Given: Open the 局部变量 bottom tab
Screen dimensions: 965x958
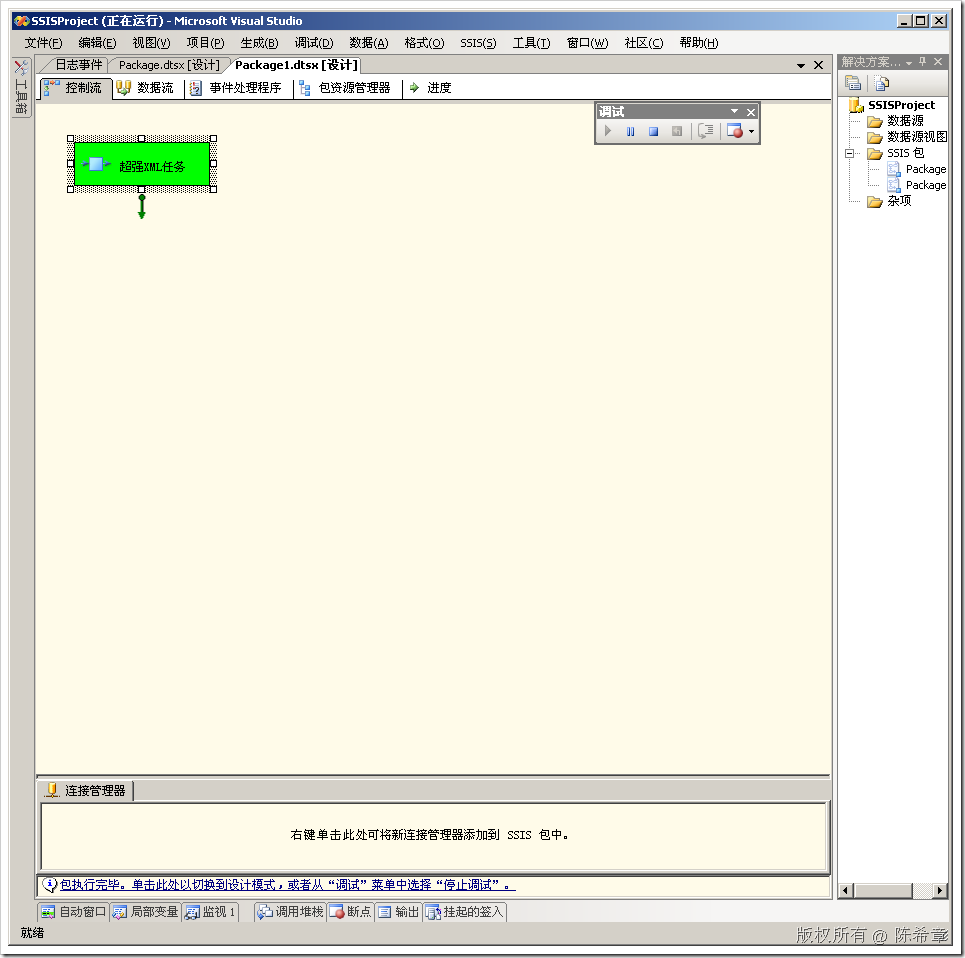Looking at the screenshot, I should [146, 912].
